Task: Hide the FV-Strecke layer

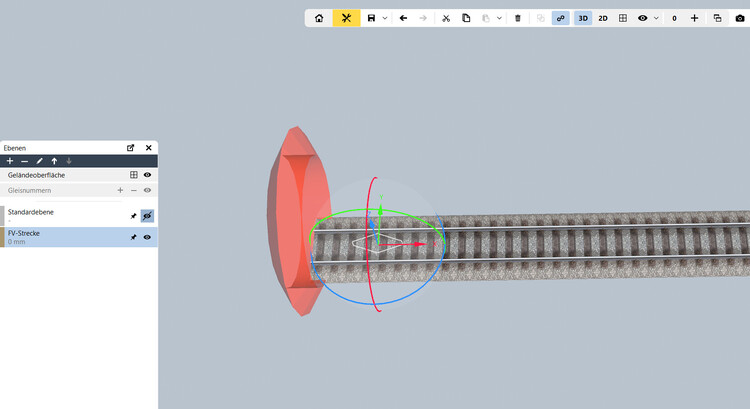Action: click(147, 237)
